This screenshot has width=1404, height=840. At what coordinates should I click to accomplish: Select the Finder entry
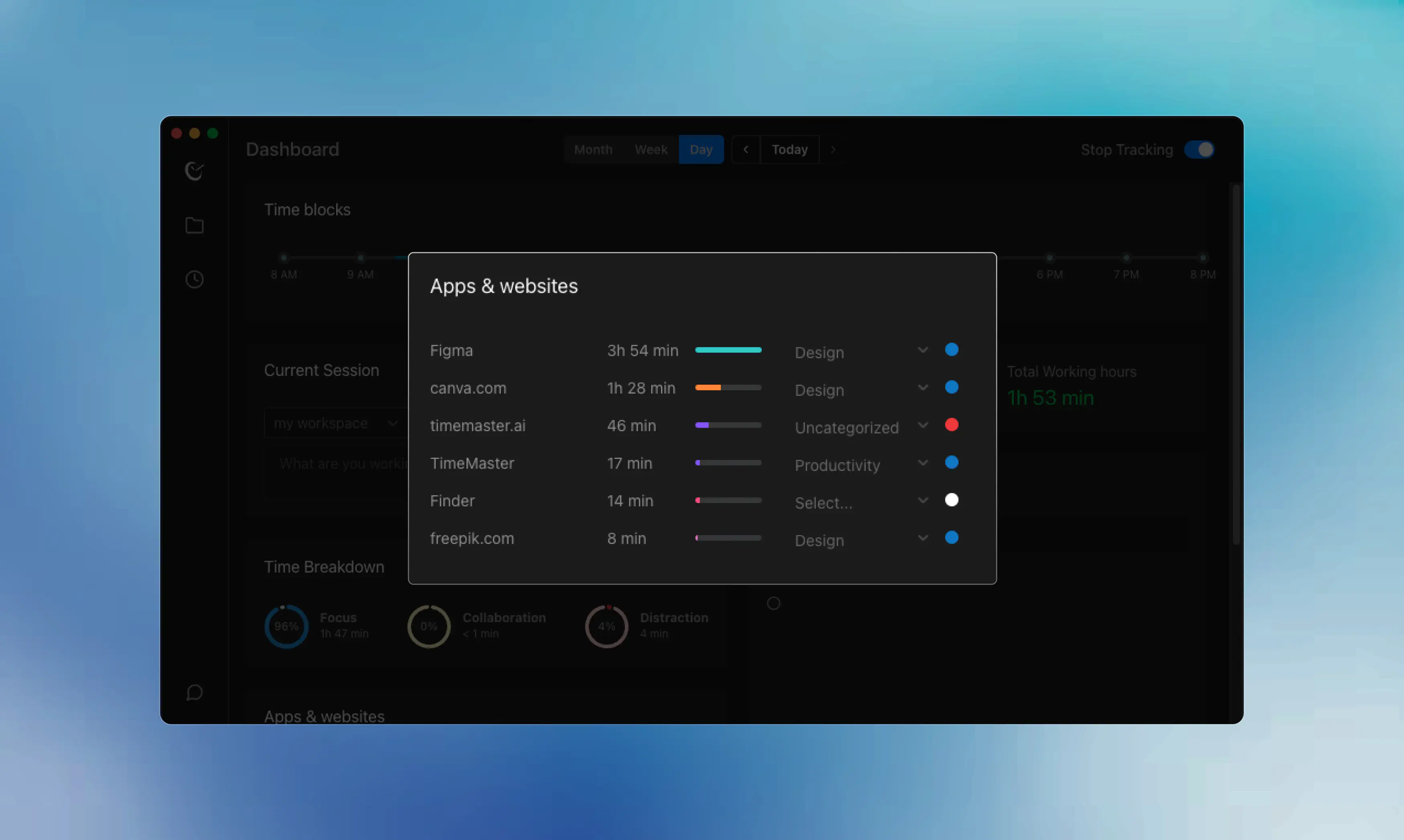(x=452, y=500)
